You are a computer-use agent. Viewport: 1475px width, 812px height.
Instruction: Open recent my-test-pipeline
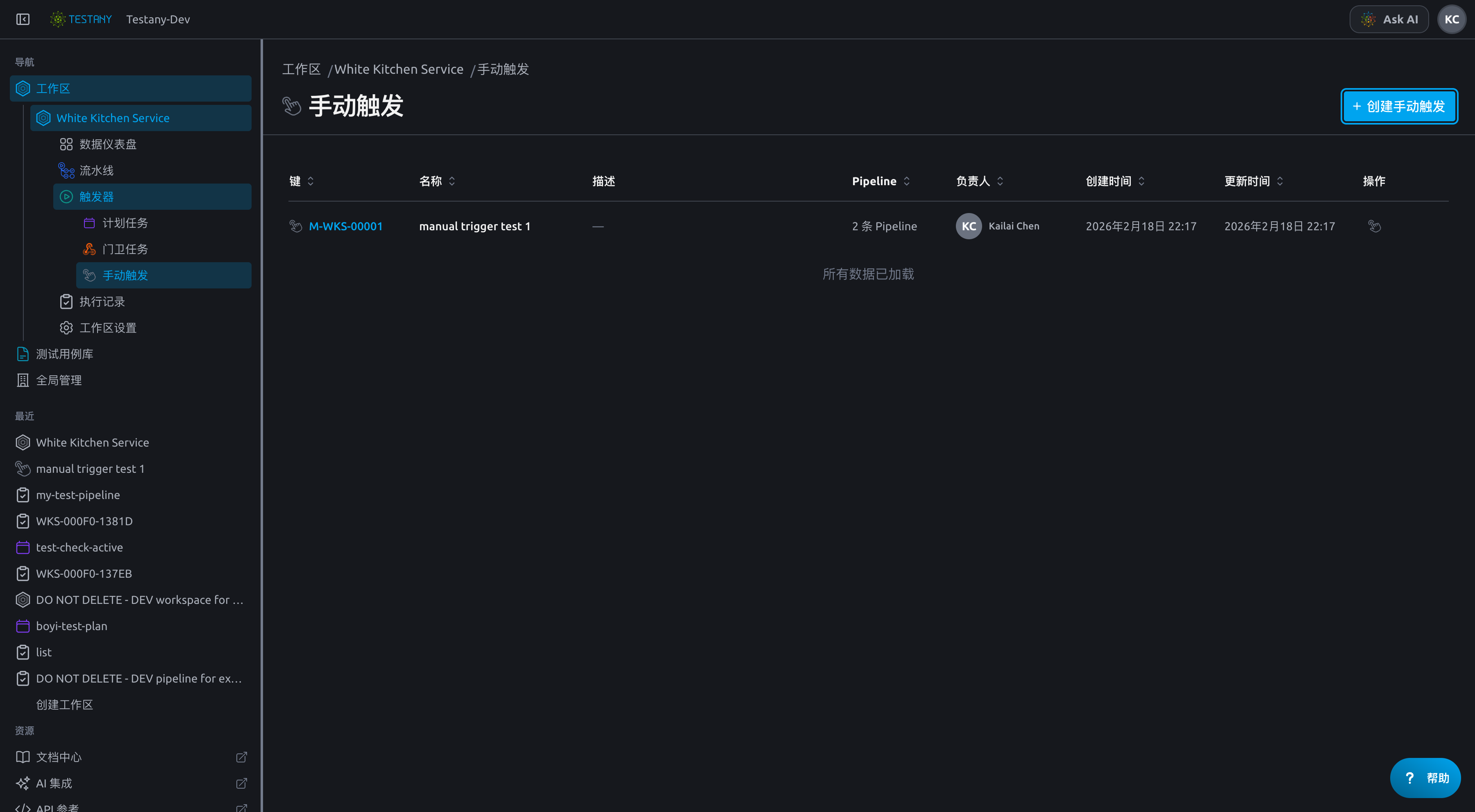pyautogui.click(x=78, y=495)
